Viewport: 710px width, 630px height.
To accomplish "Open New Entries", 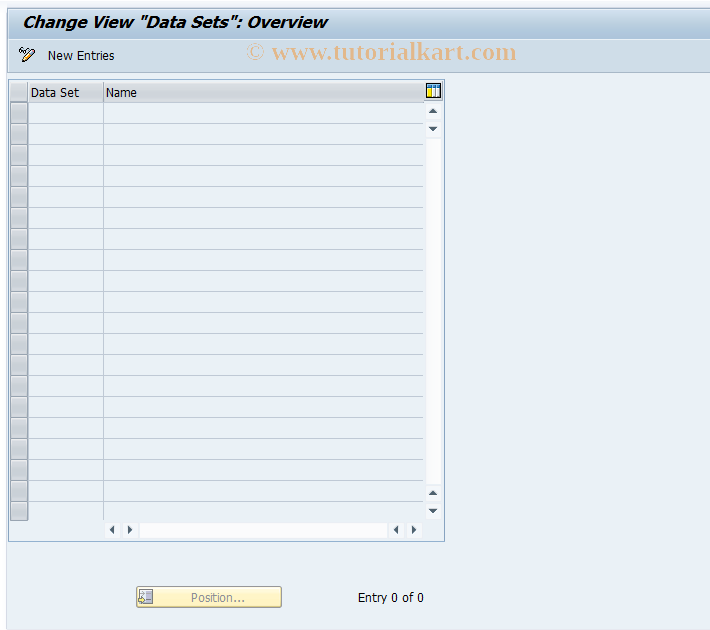I will (81, 56).
